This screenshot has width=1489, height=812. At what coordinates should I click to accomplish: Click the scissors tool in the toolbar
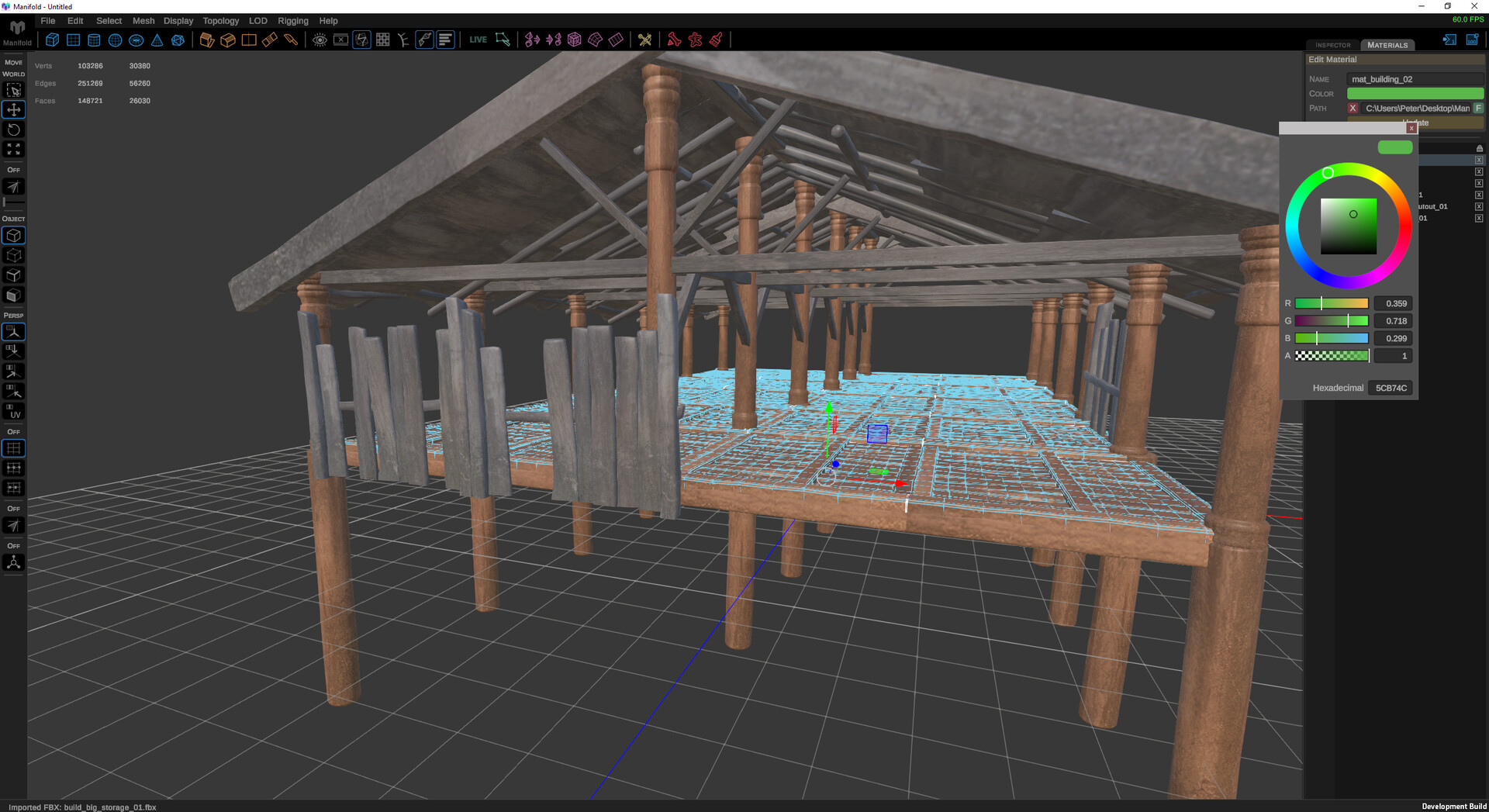click(x=645, y=40)
